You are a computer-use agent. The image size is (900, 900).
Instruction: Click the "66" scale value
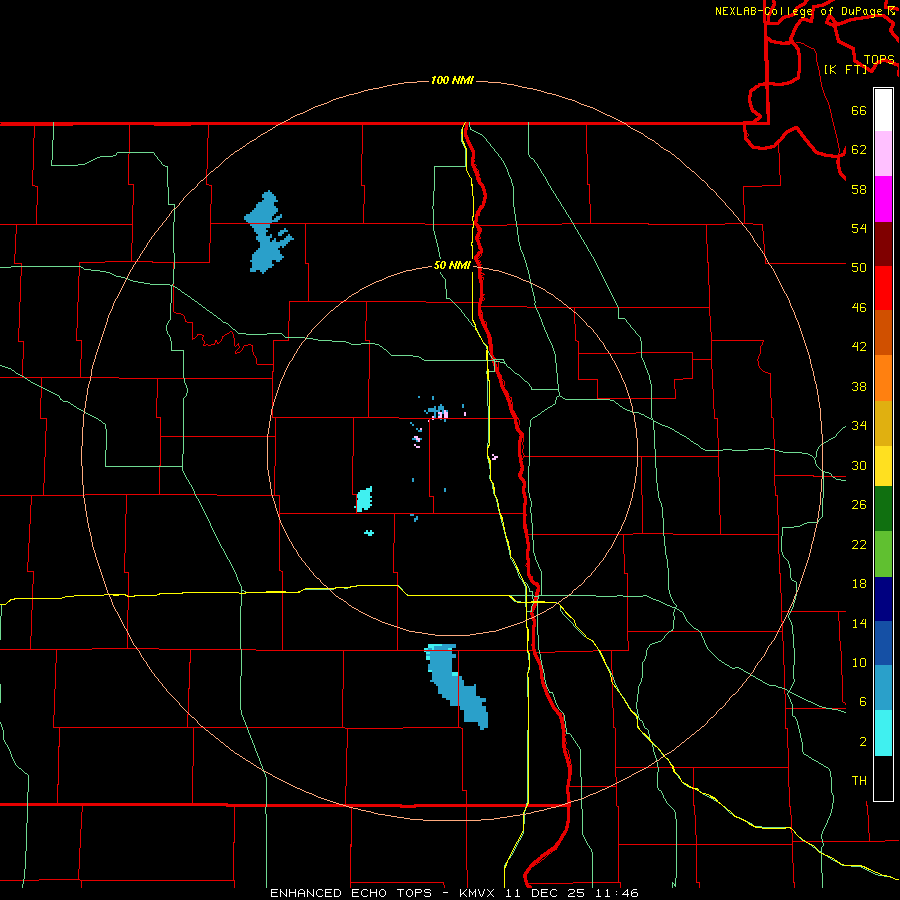point(859,110)
